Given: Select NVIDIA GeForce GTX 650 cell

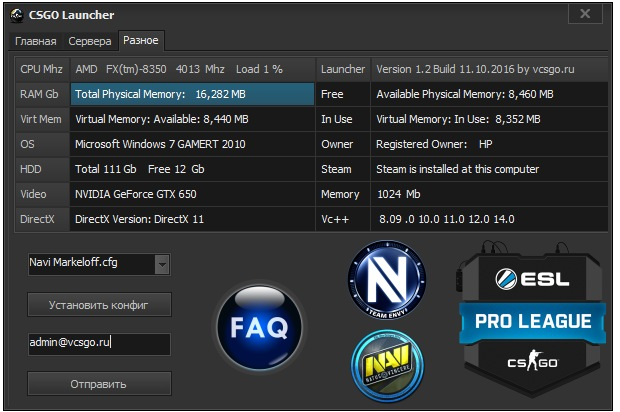Looking at the screenshot, I should (x=193, y=194).
